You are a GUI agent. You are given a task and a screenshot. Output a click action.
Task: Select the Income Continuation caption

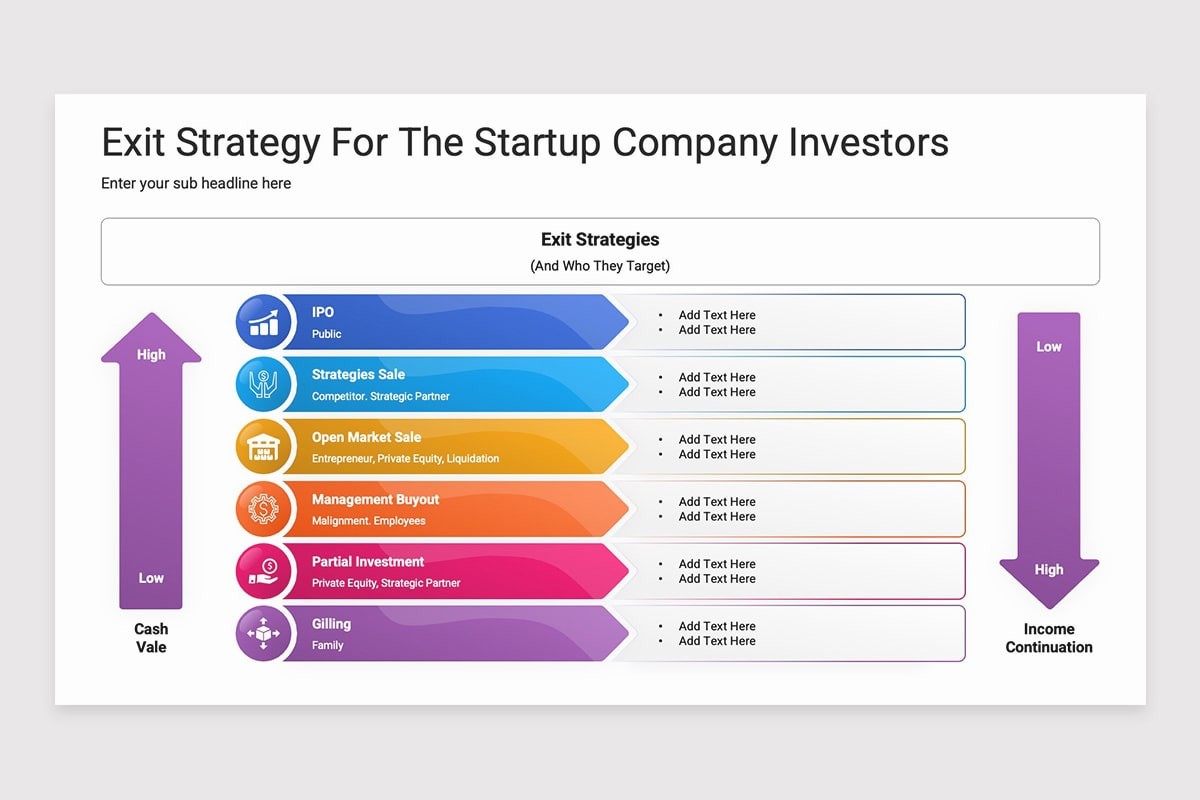tap(1049, 638)
